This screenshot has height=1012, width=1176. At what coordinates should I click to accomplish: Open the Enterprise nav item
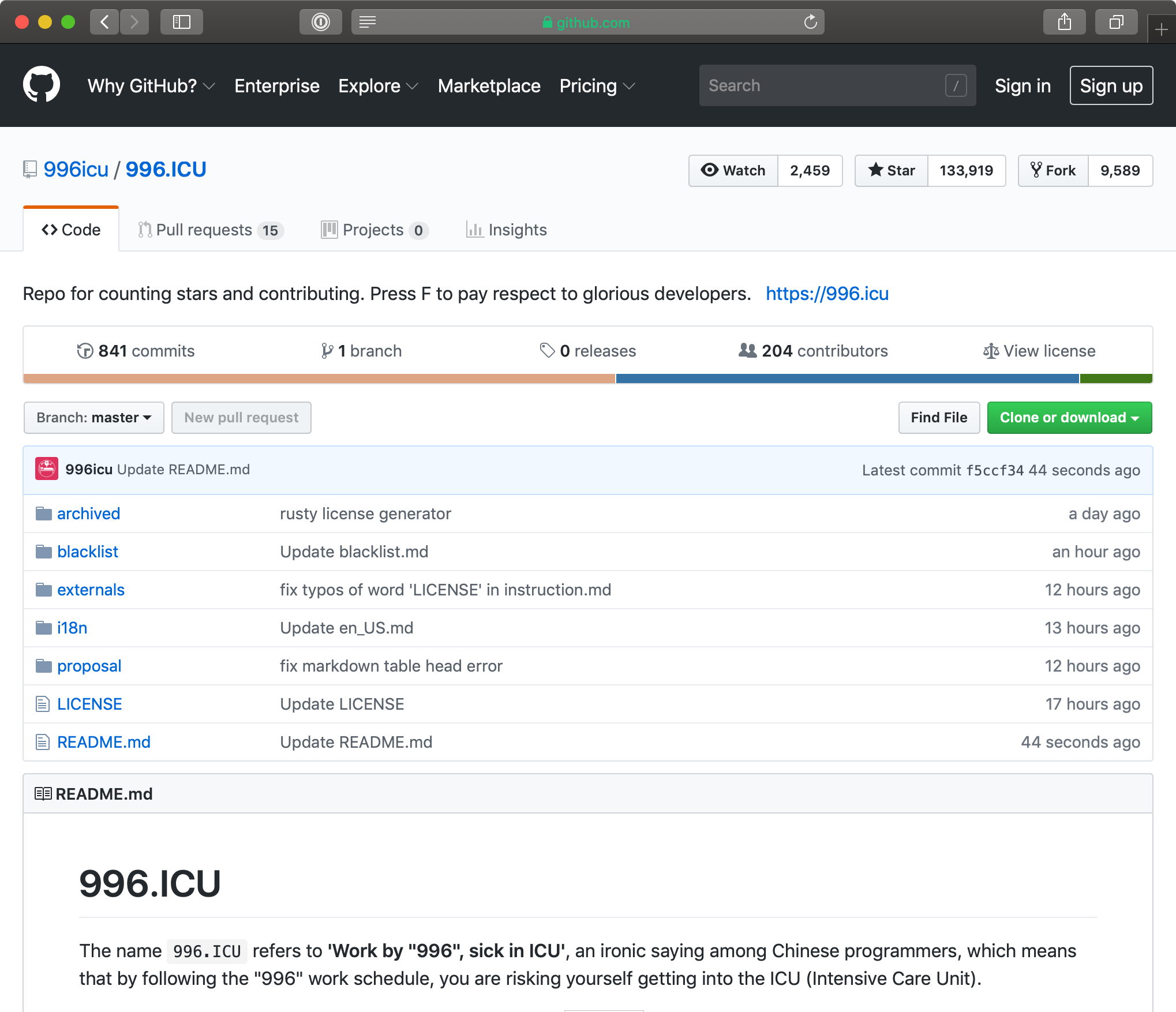[x=277, y=86]
